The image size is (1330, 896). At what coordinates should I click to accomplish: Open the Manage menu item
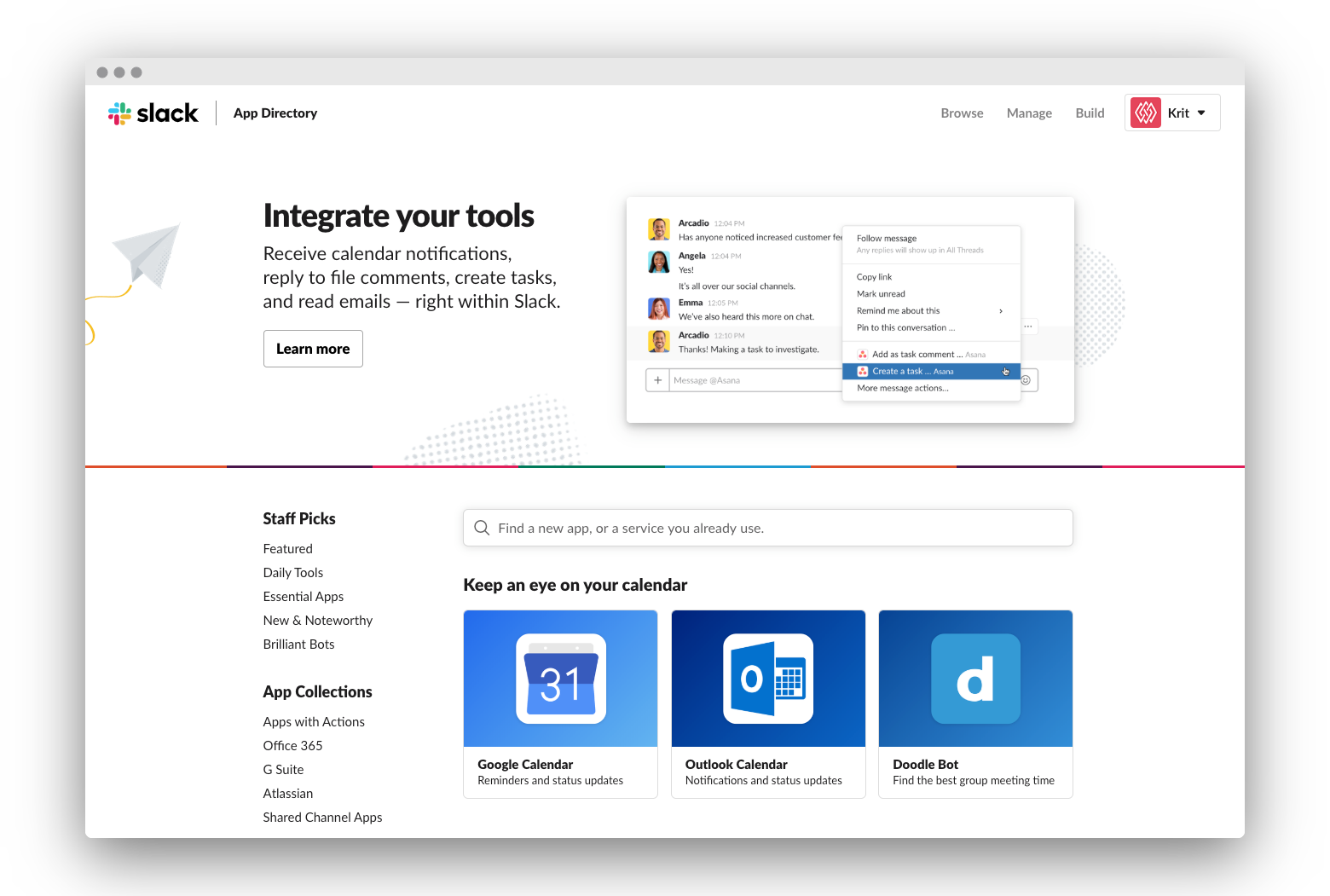tap(1029, 113)
